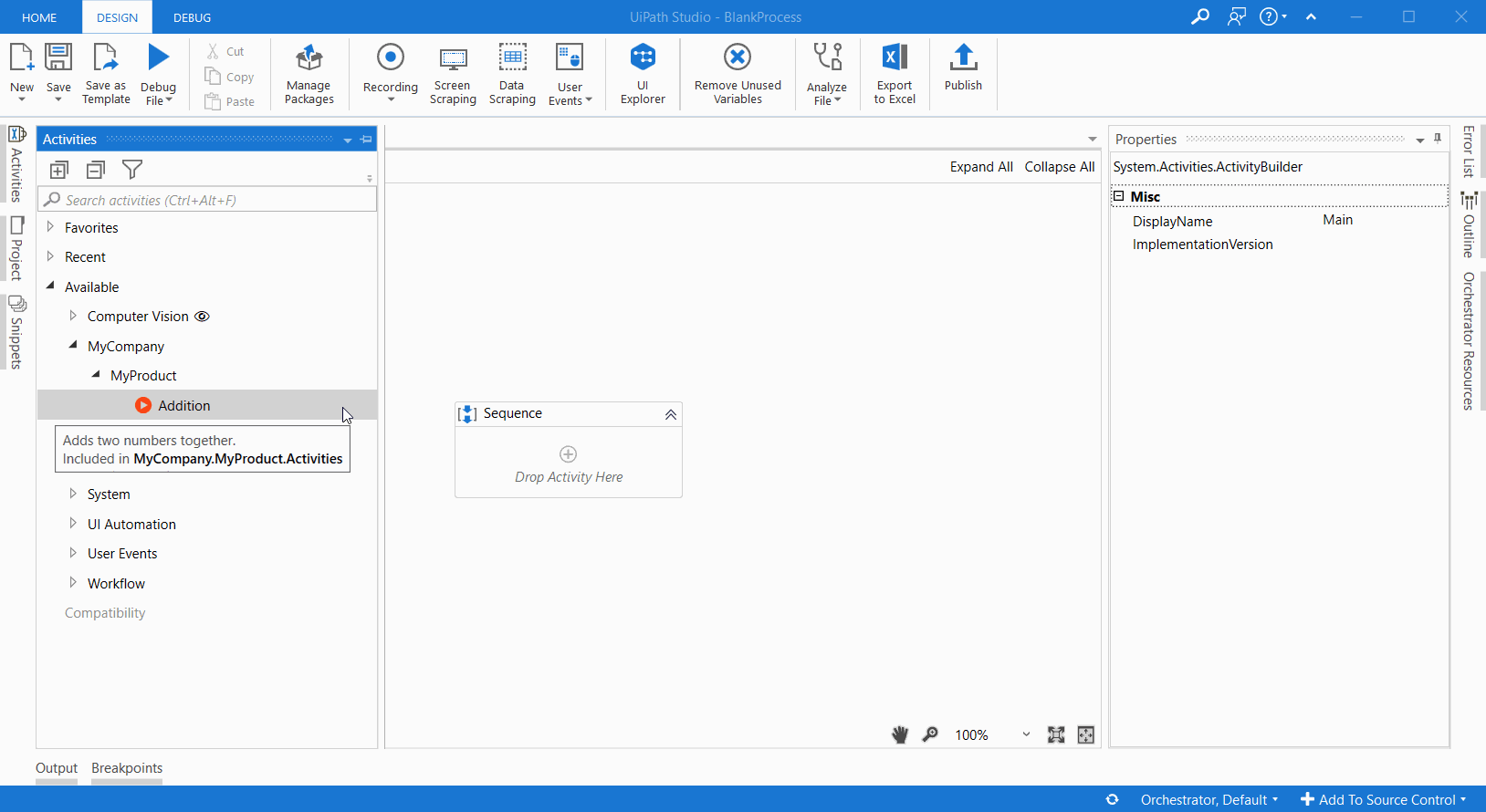
Task: Focus the Search activities field
Action: click(207, 200)
